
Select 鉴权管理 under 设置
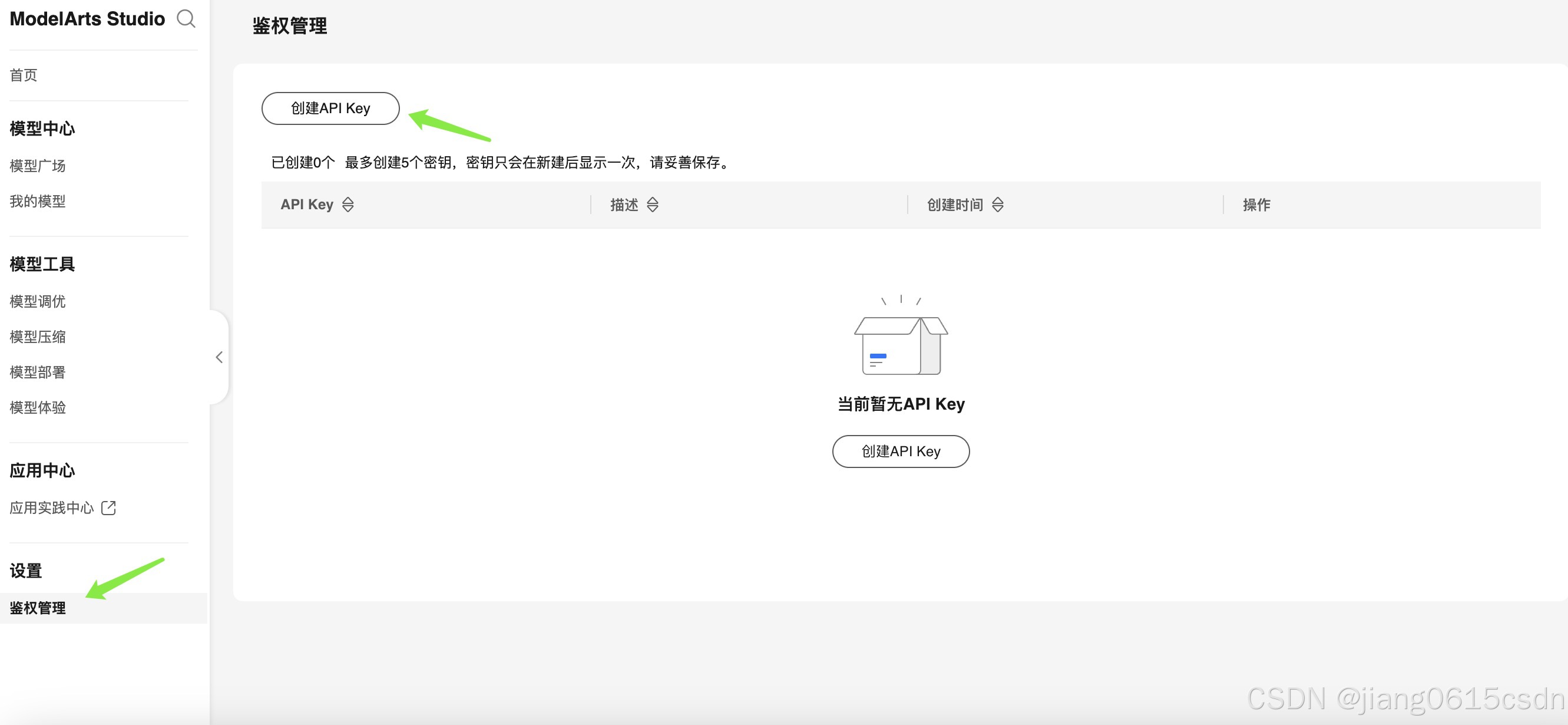[x=38, y=608]
